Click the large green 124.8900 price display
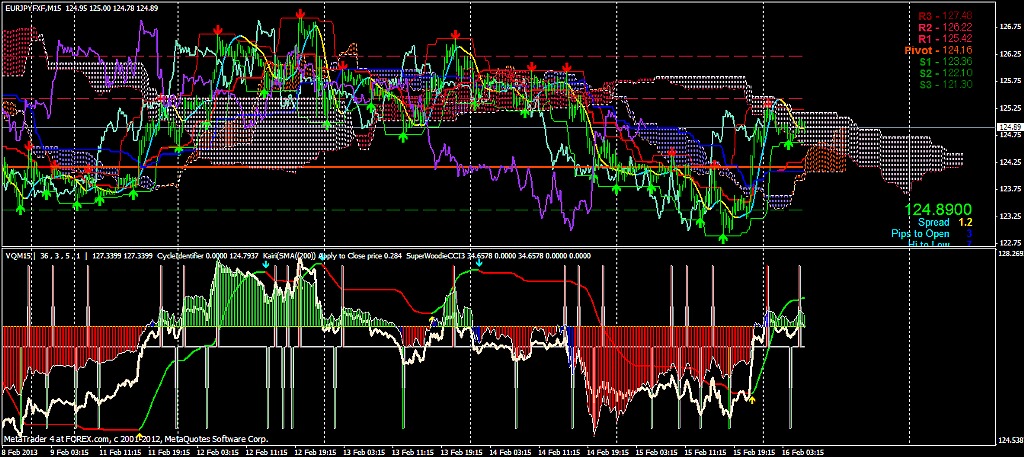Screen dimensions: 1024x457 pos(938,208)
